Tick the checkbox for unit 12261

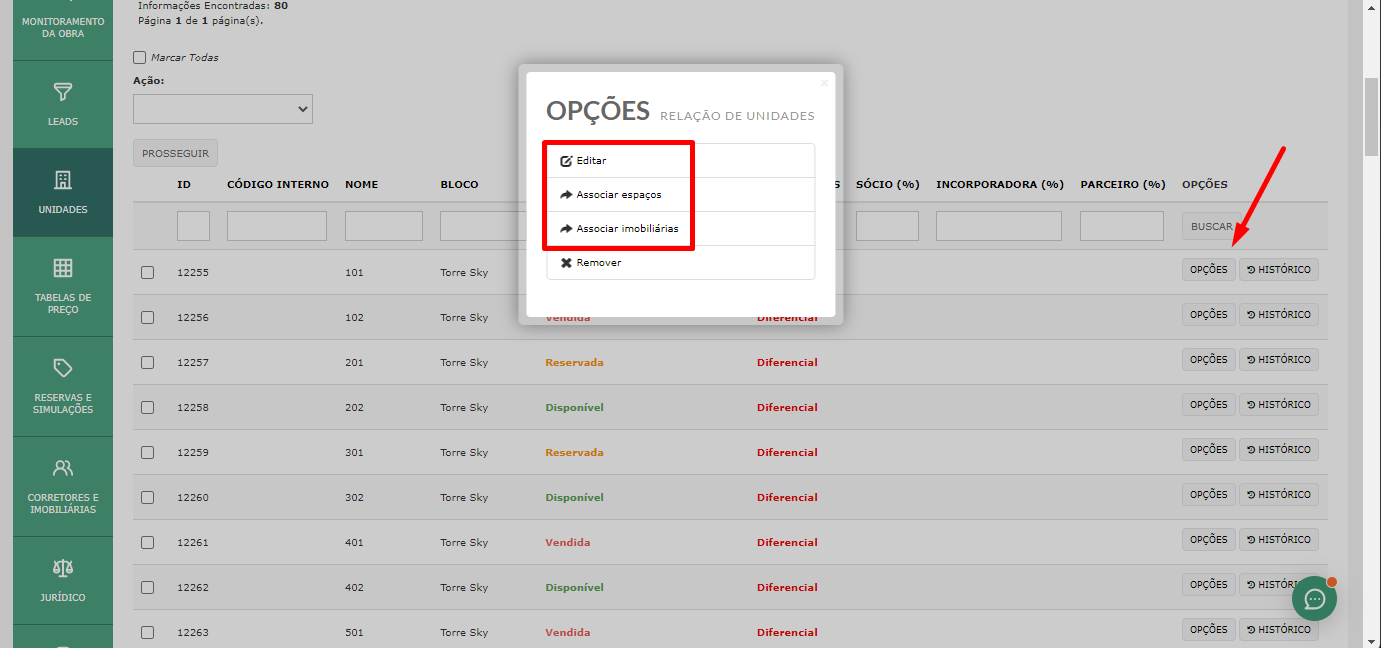click(147, 542)
